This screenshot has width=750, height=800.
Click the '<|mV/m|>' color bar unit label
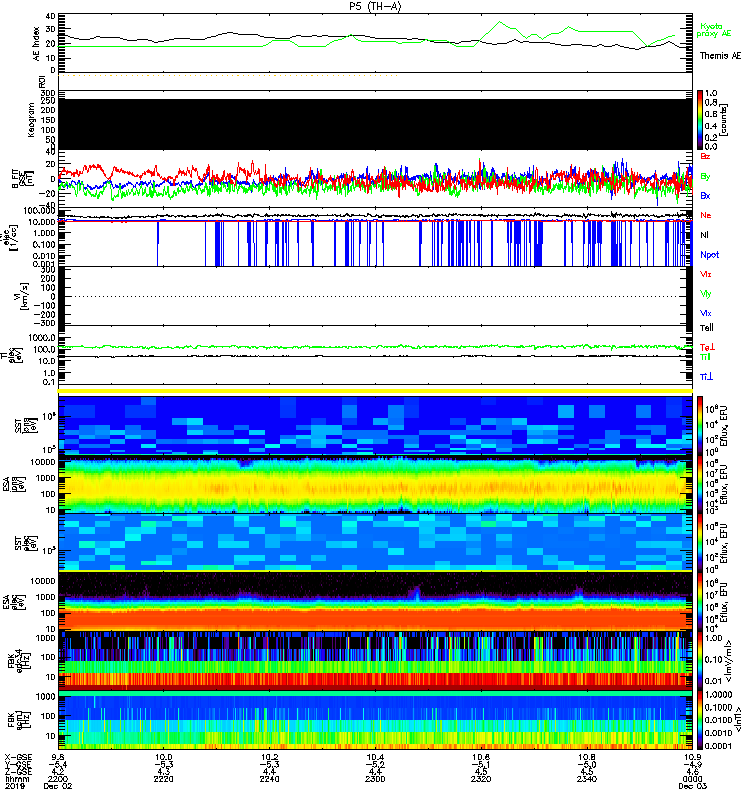(730, 661)
